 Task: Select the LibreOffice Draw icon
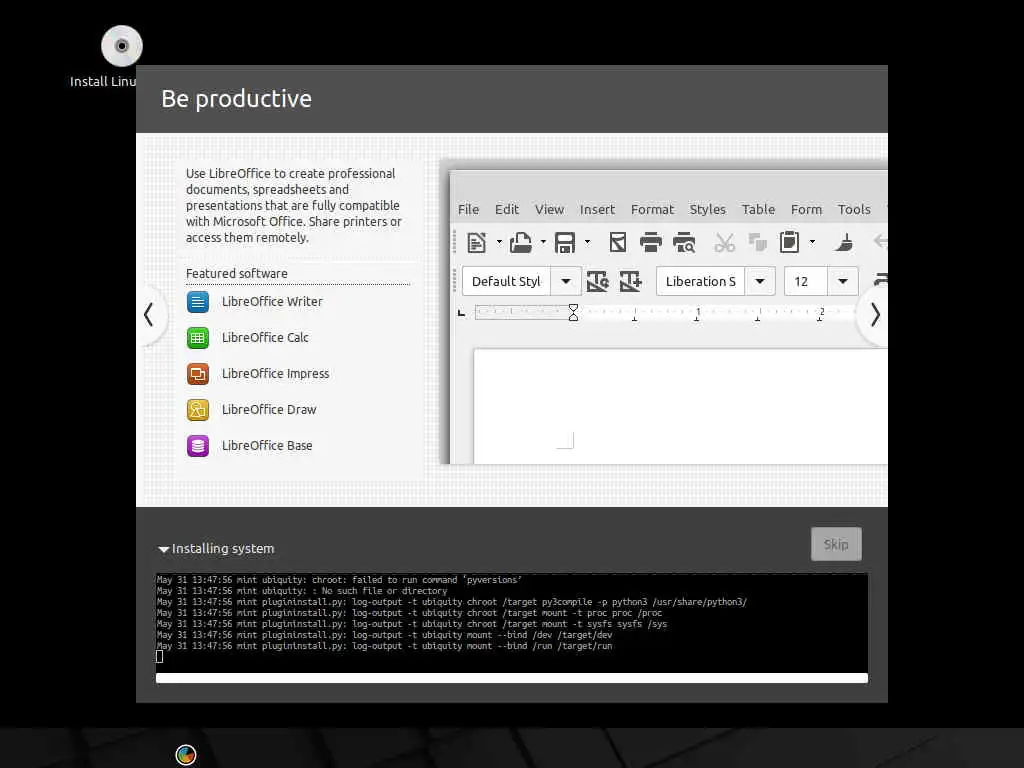coord(198,409)
